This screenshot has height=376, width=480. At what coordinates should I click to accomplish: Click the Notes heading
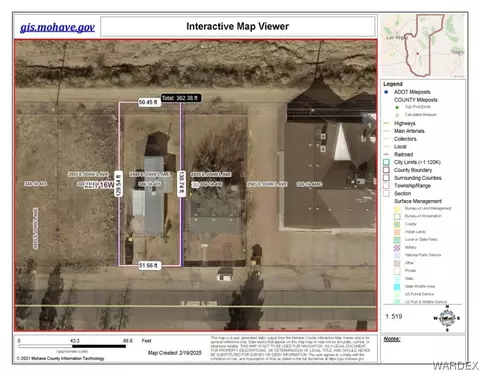[x=392, y=339]
